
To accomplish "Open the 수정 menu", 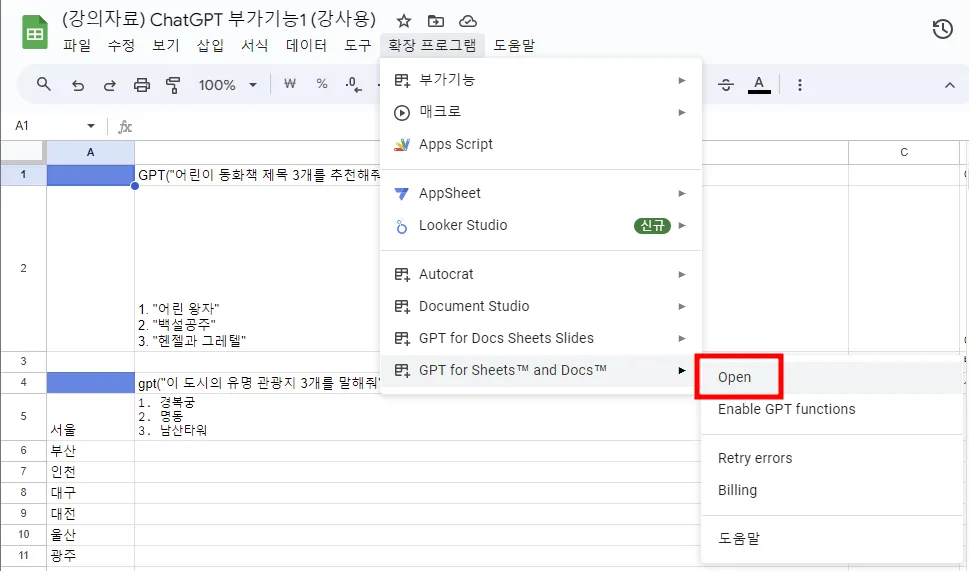I will 121,45.
